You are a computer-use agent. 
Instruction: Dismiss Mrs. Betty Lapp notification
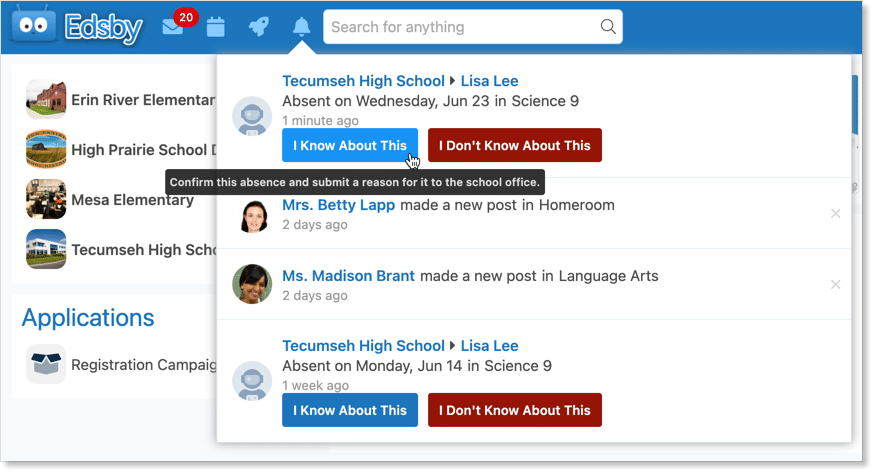pyautogui.click(x=836, y=213)
